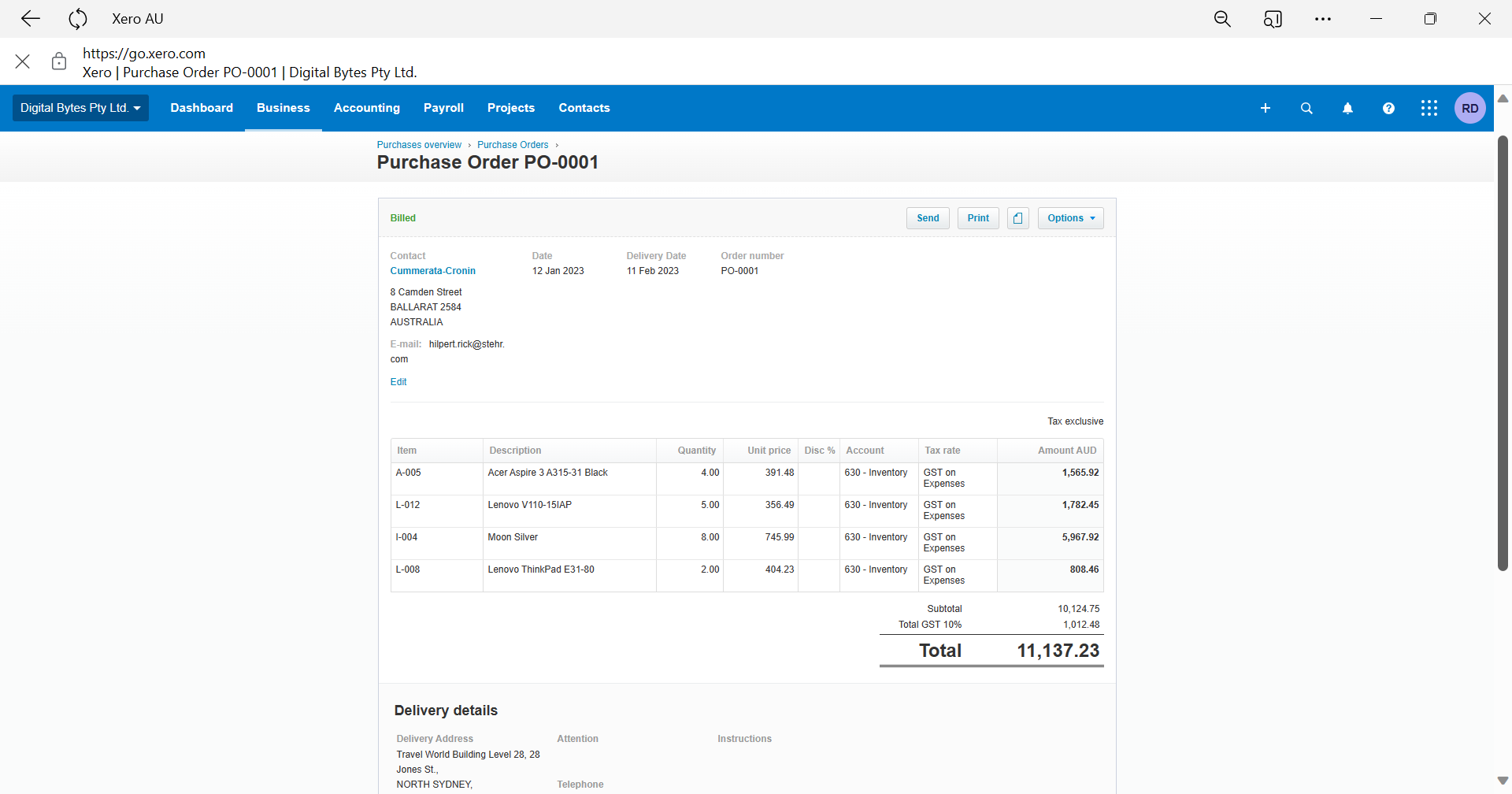Select the Total GST value 1,012.48
1512x794 pixels.
pyautogui.click(x=1081, y=625)
